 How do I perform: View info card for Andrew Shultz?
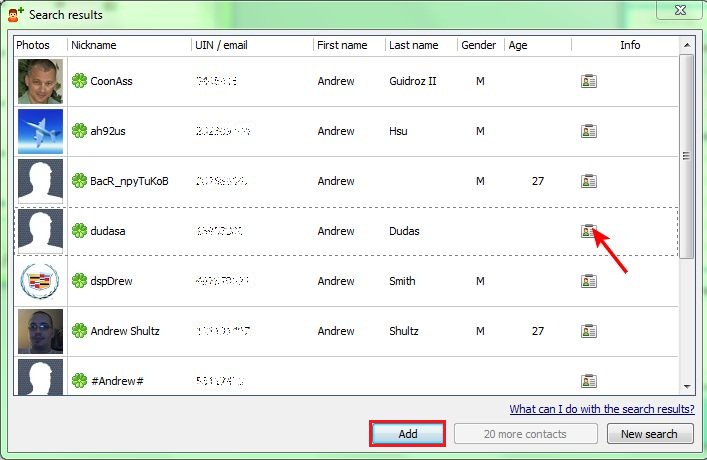(589, 331)
